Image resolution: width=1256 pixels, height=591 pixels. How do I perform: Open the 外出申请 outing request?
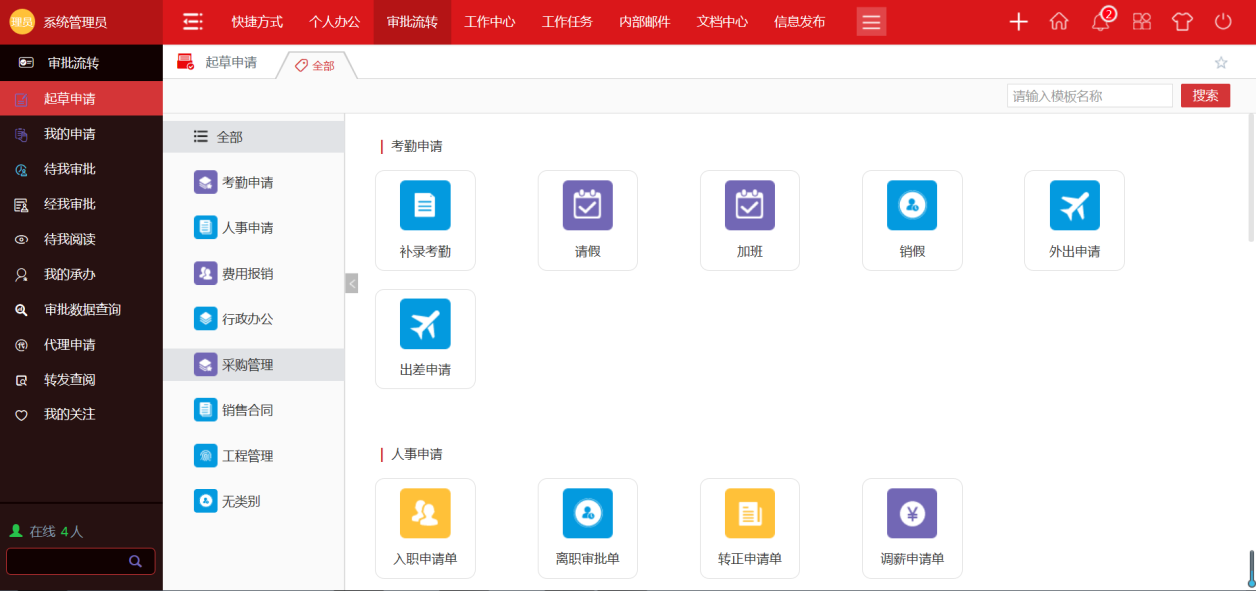pyautogui.click(x=1073, y=220)
